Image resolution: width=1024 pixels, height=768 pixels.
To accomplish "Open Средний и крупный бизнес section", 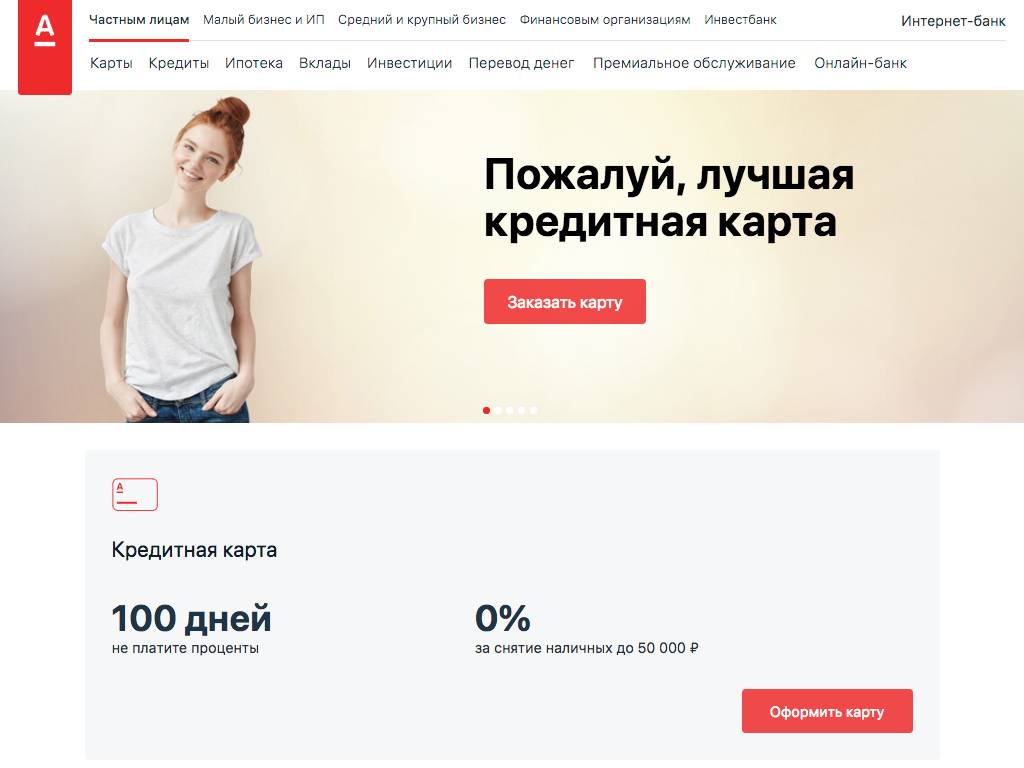I will [x=422, y=20].
